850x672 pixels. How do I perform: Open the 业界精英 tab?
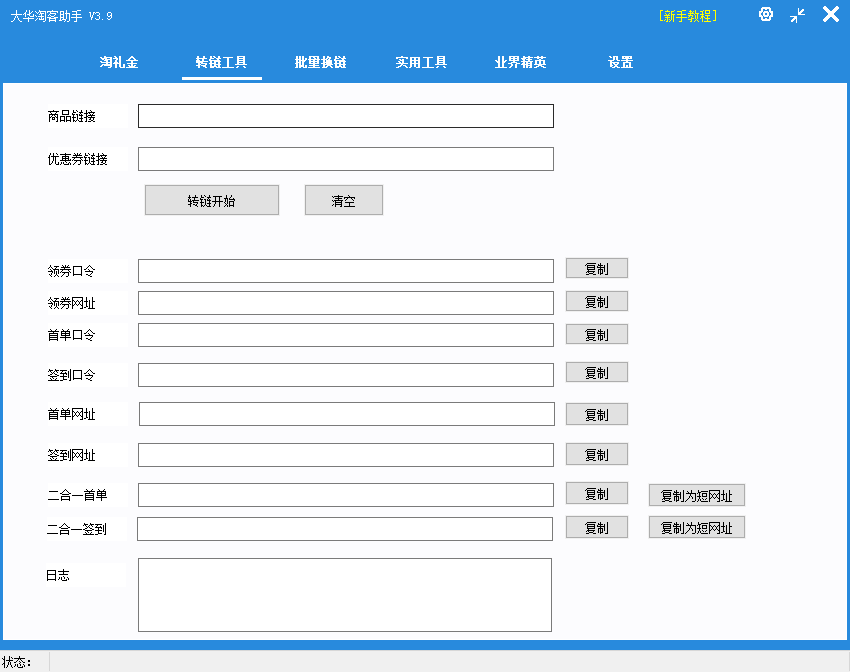pyautogui.click(x=520, y=62)
